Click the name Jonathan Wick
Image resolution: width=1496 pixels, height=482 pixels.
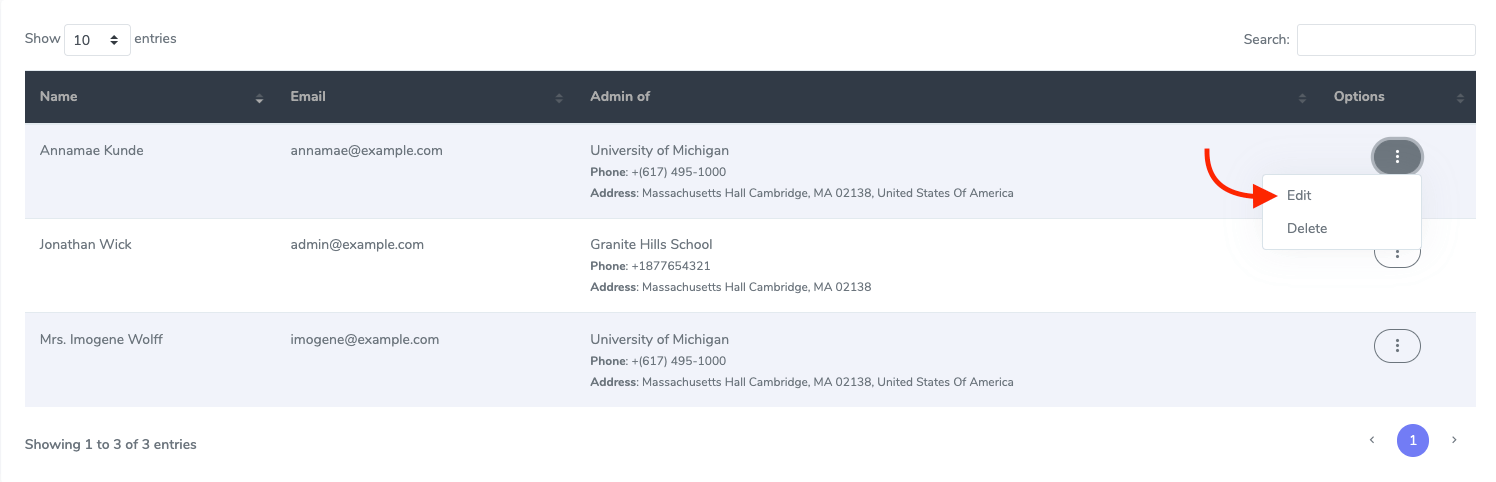[85, 245]
